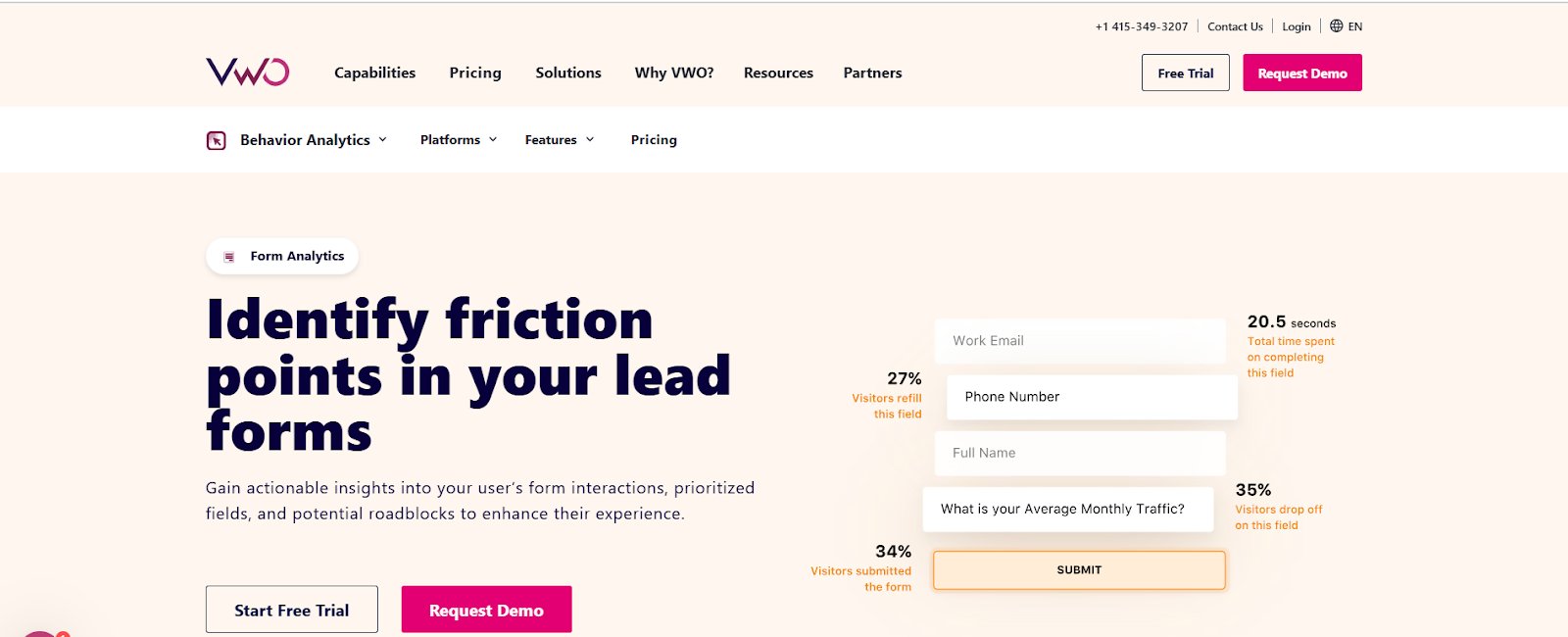
Task: Open the language globe icon
Action: tap(1338, 26)
